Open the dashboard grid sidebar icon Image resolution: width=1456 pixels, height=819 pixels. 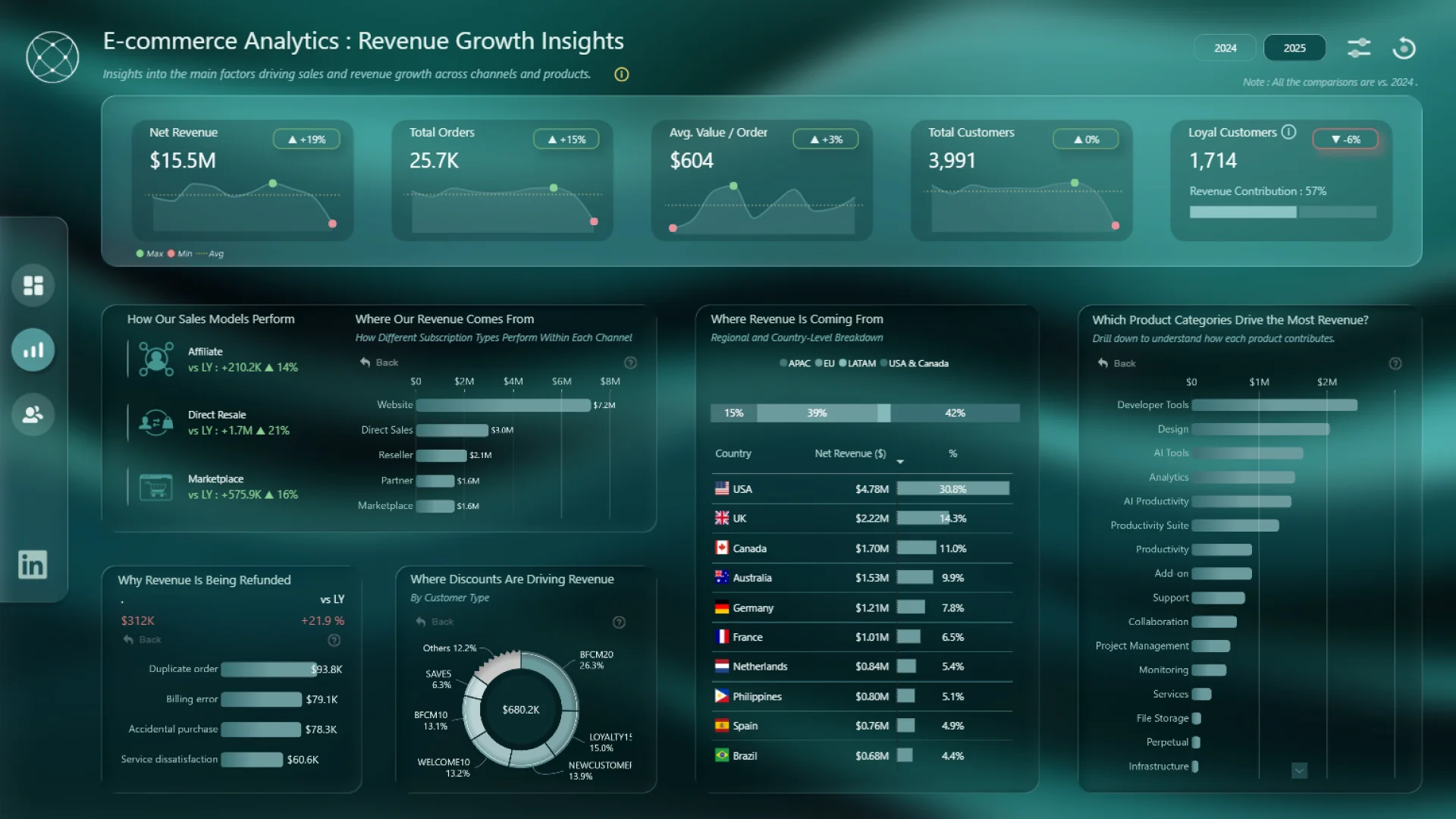(33, 285)
